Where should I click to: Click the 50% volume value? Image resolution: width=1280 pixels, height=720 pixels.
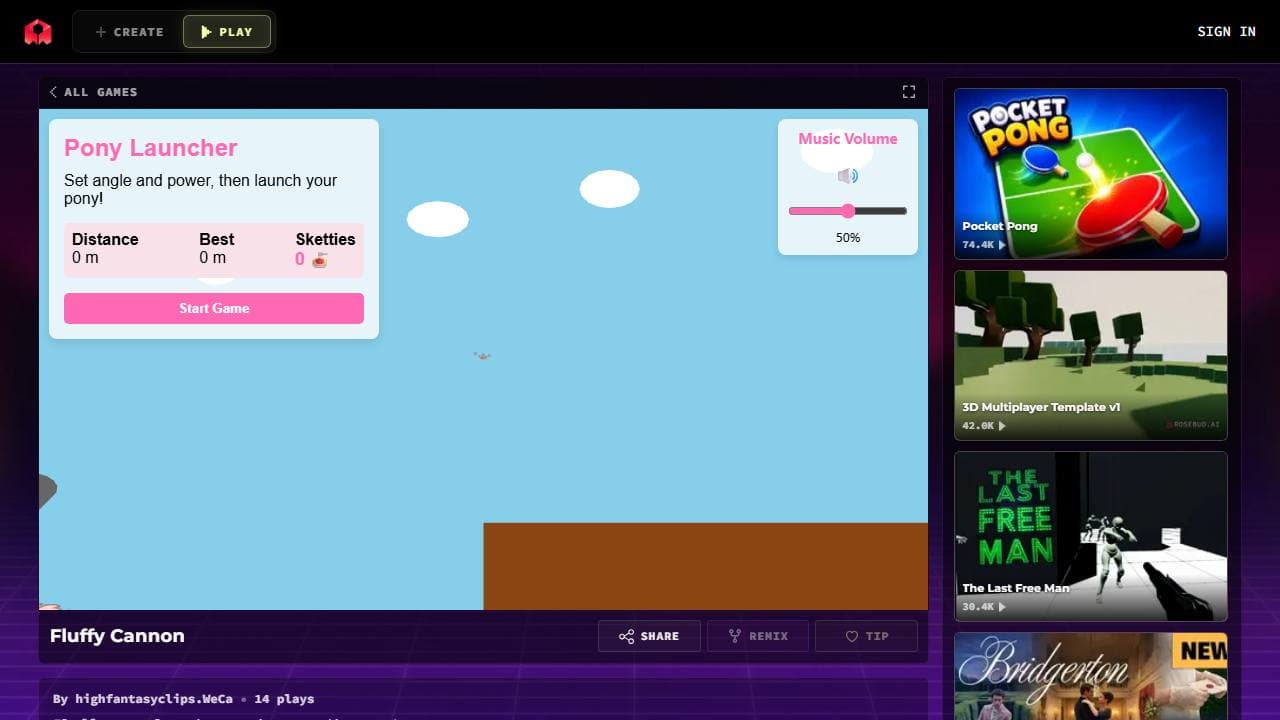848,238
